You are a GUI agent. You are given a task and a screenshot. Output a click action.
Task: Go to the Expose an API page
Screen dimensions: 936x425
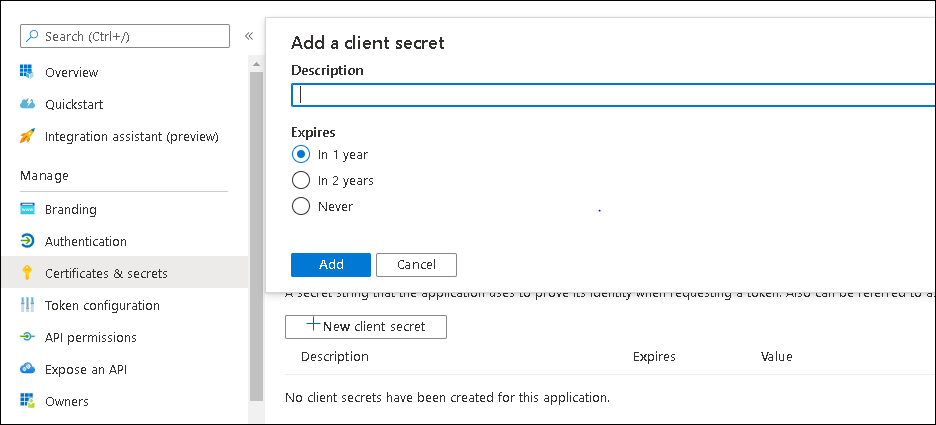tap(86, 369)
